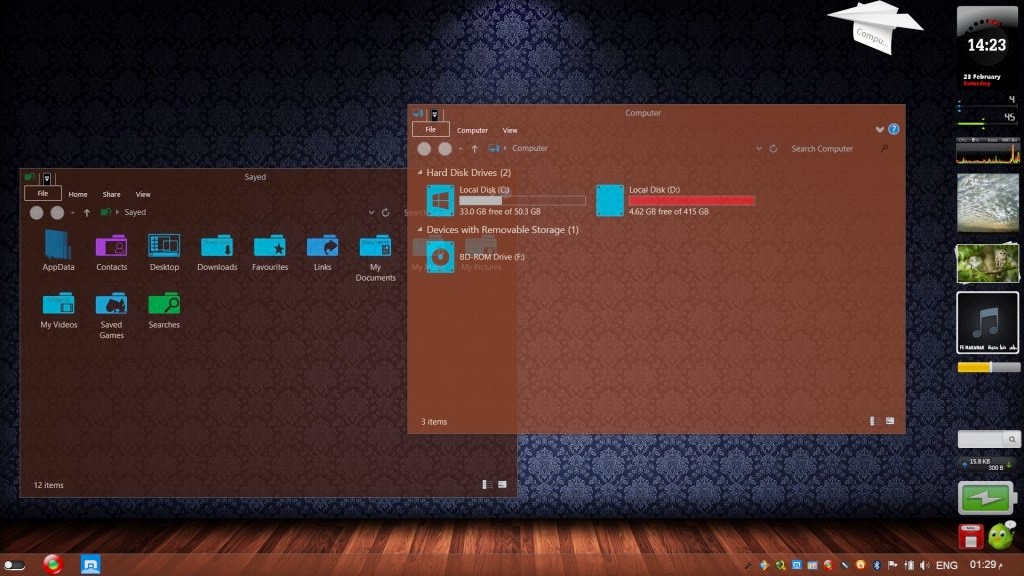Click the owl photo slideshow gadget
The height and width of the screenshot is (576, 1024).
point(987,263)
